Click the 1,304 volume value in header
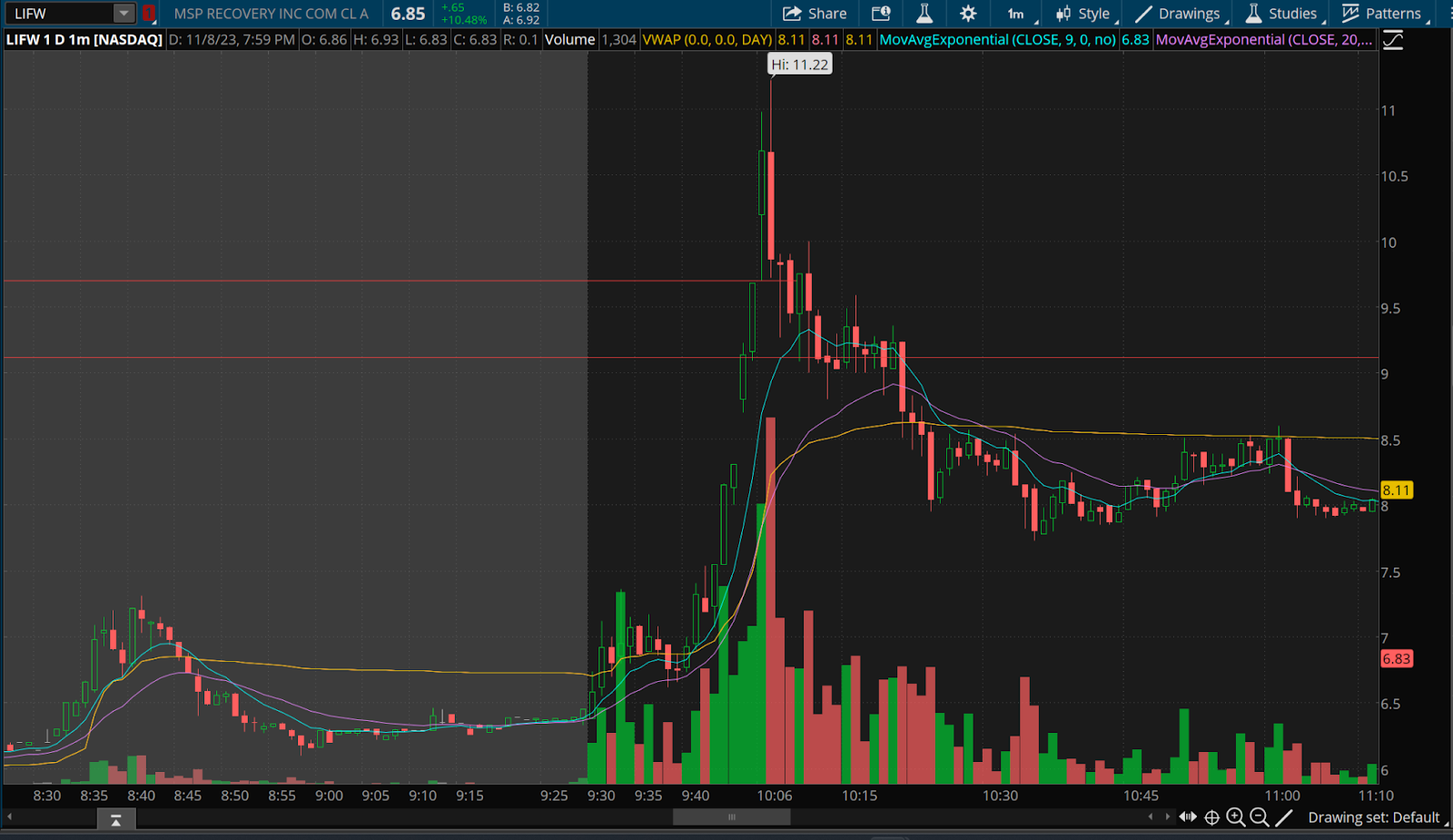1453x840 pixels. coord(619,40)
